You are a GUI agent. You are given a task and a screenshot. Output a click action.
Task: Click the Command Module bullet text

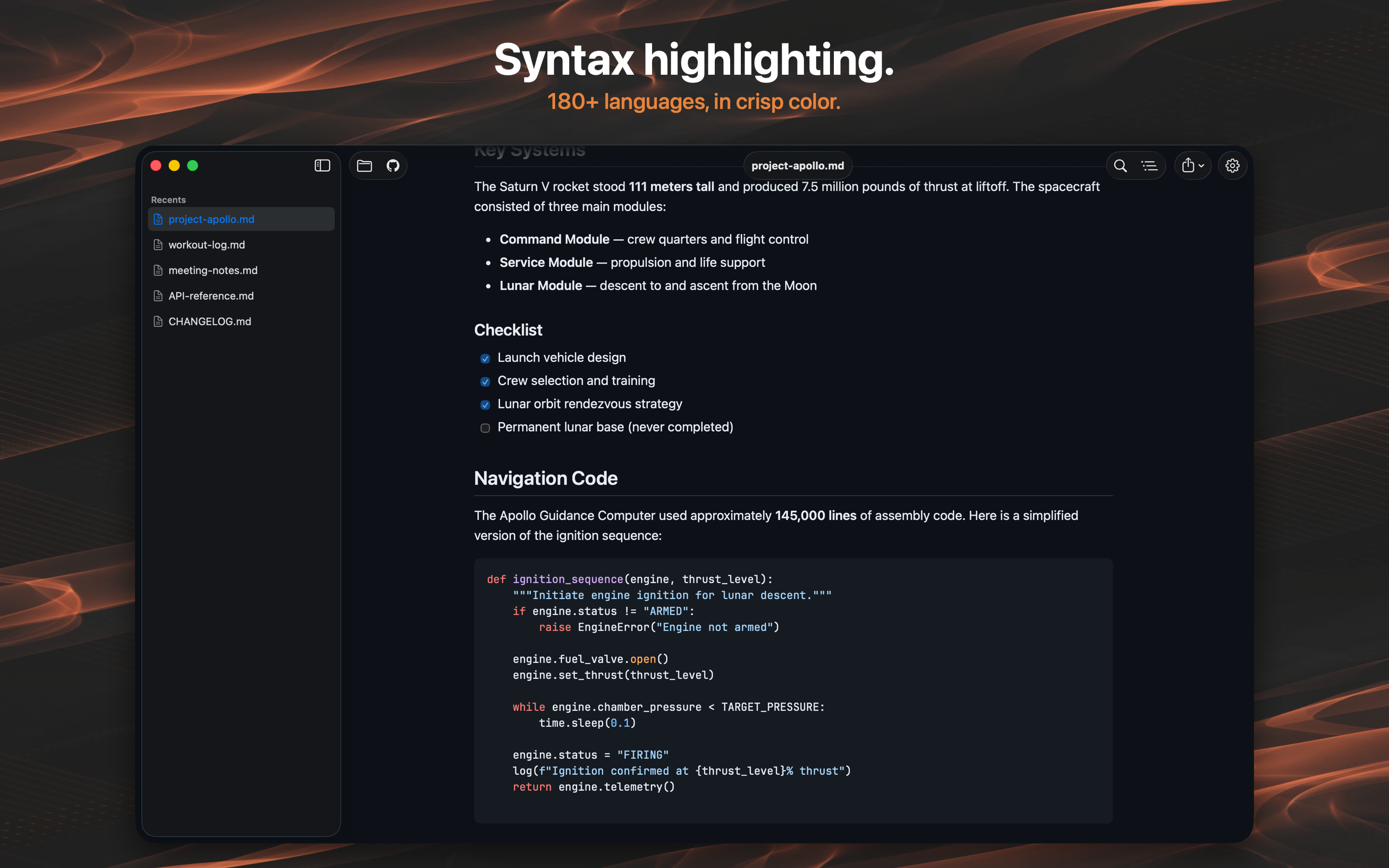[x=654, y=239]
